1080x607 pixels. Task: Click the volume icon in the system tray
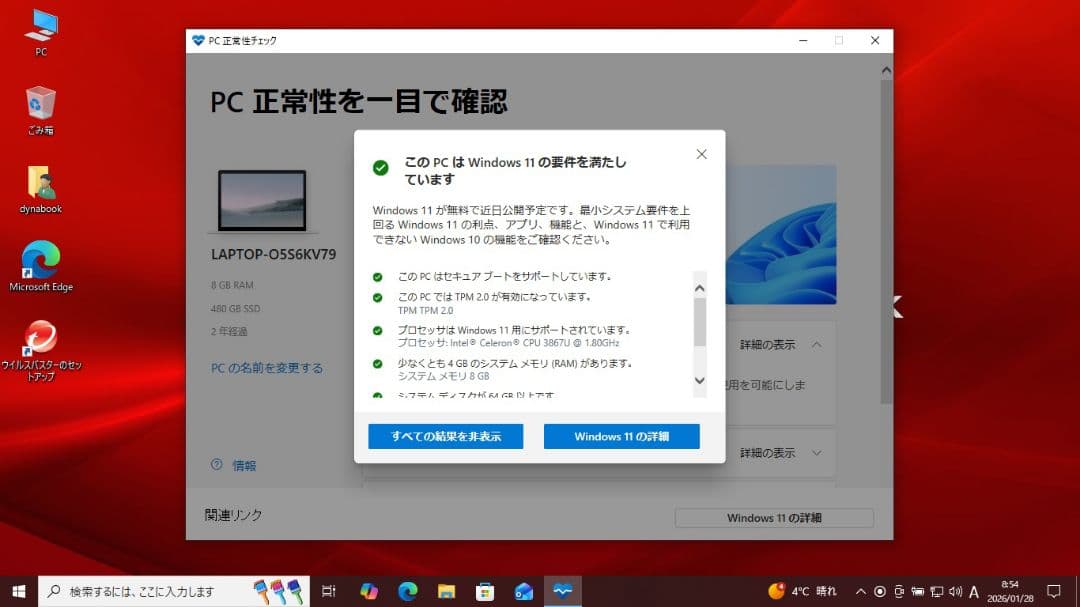point(956,593)
